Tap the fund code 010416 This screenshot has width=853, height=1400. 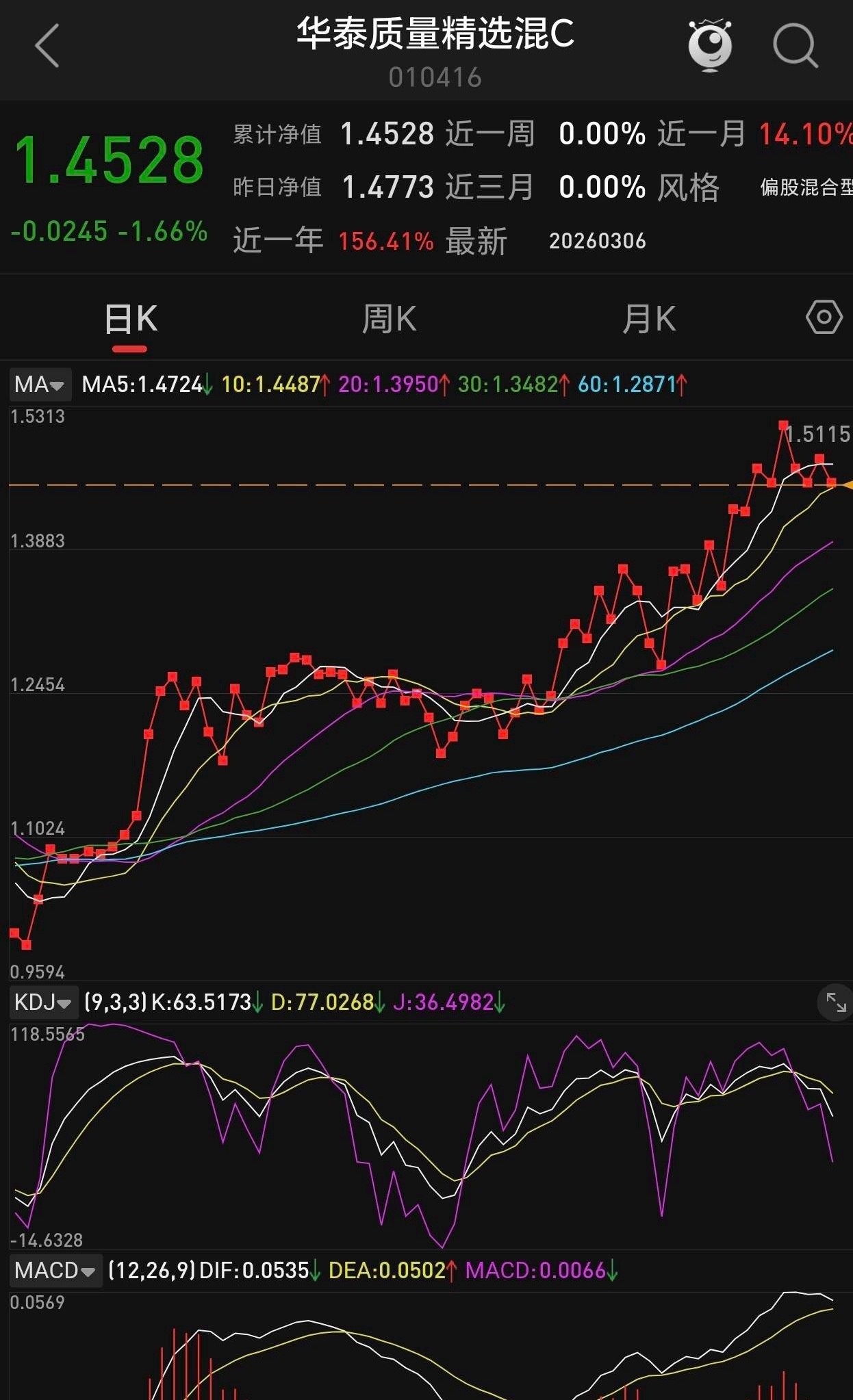tap(435, 78)
